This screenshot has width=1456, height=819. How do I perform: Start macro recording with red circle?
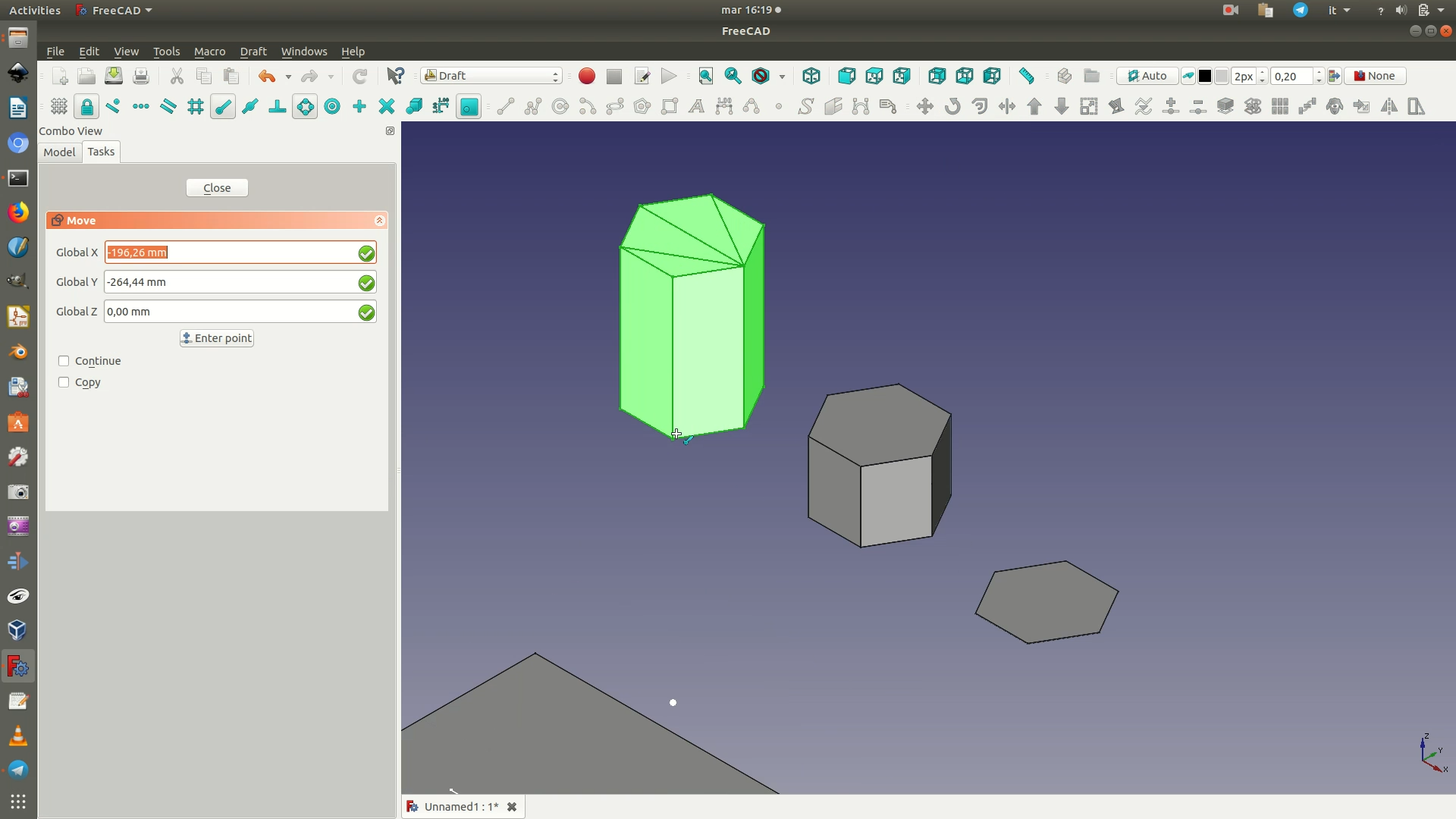(587, 76)
